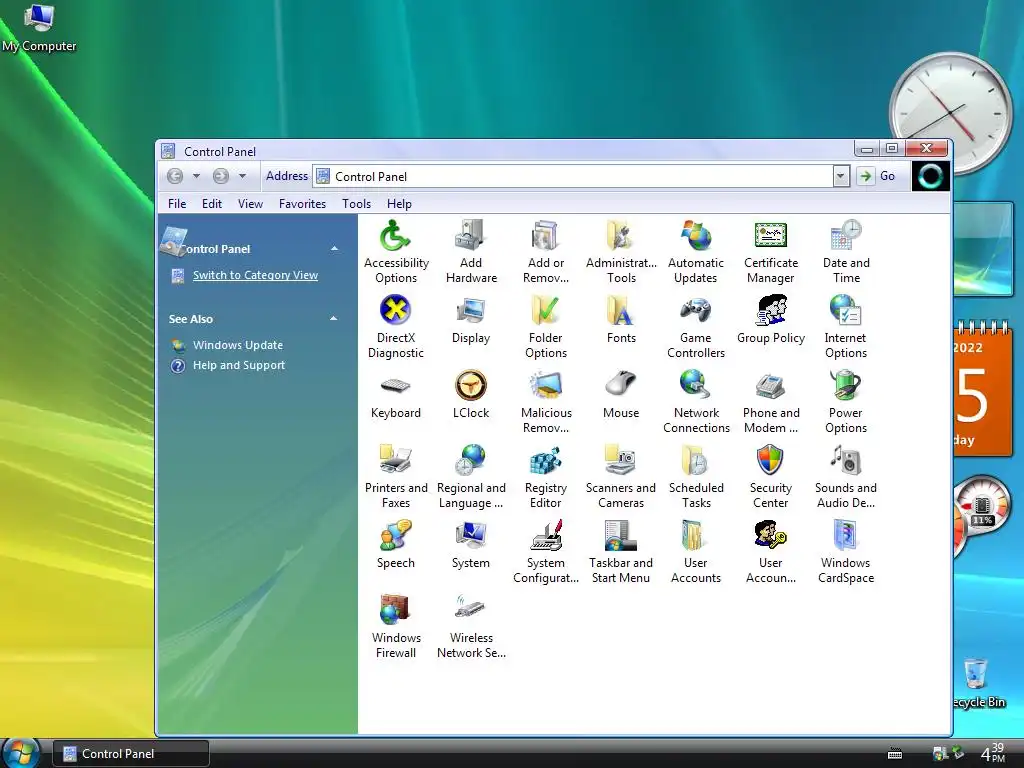This screenshot has width=1024, height=768.
Task: Open Game Controllers icon
Action: pos(696,310)
